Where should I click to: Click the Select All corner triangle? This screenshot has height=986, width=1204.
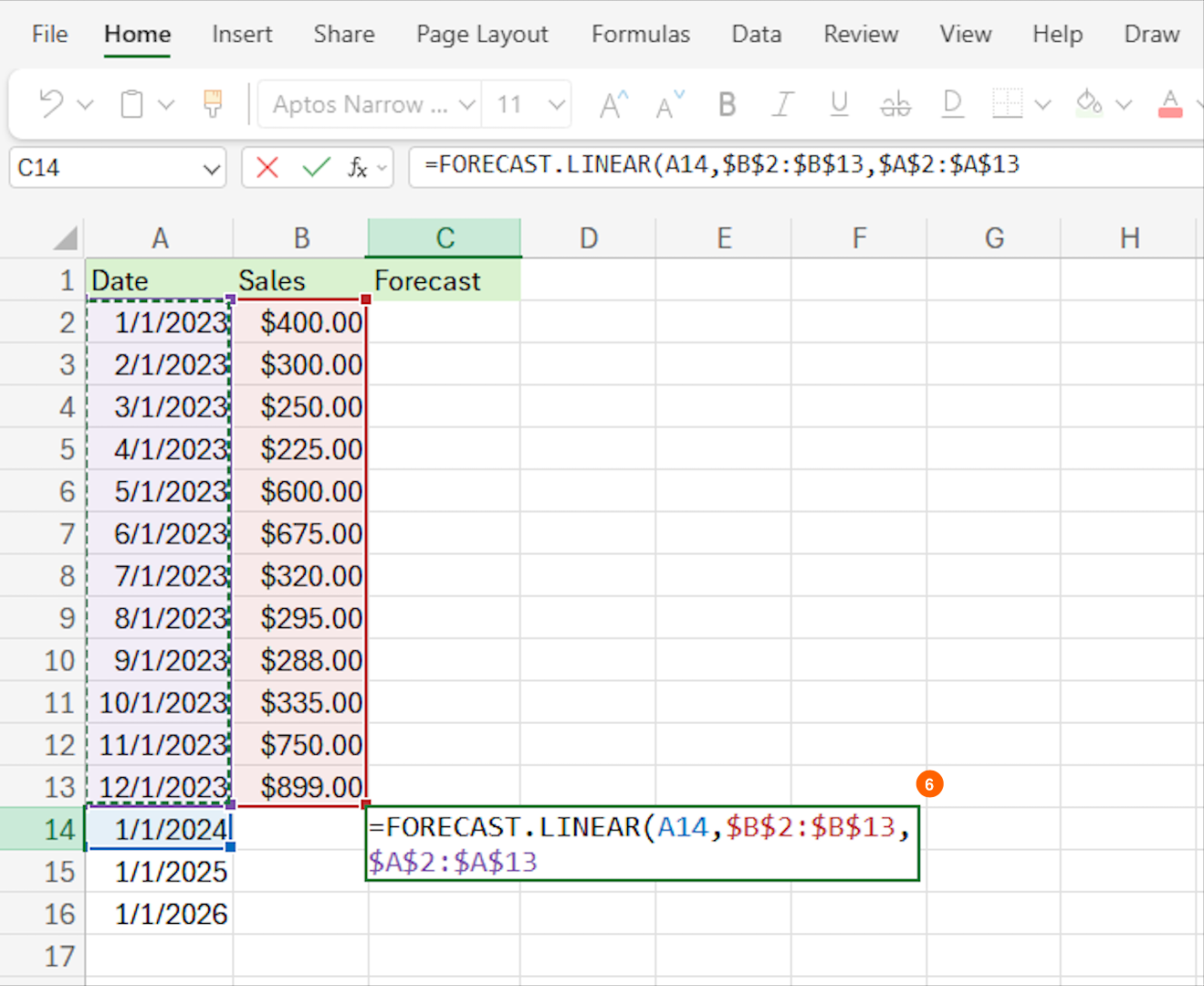[65, 239]
